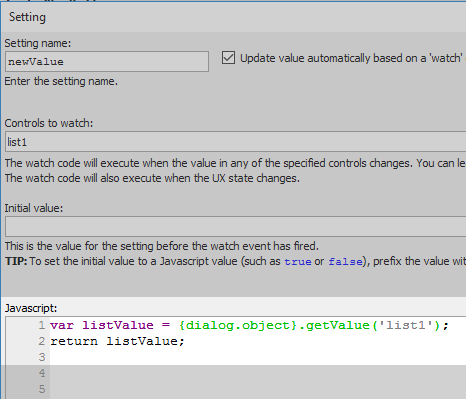This screenshot has width=466, height=399.
Task: Click the blue 'true' keyword in the tip
Action: coord(298,262)
